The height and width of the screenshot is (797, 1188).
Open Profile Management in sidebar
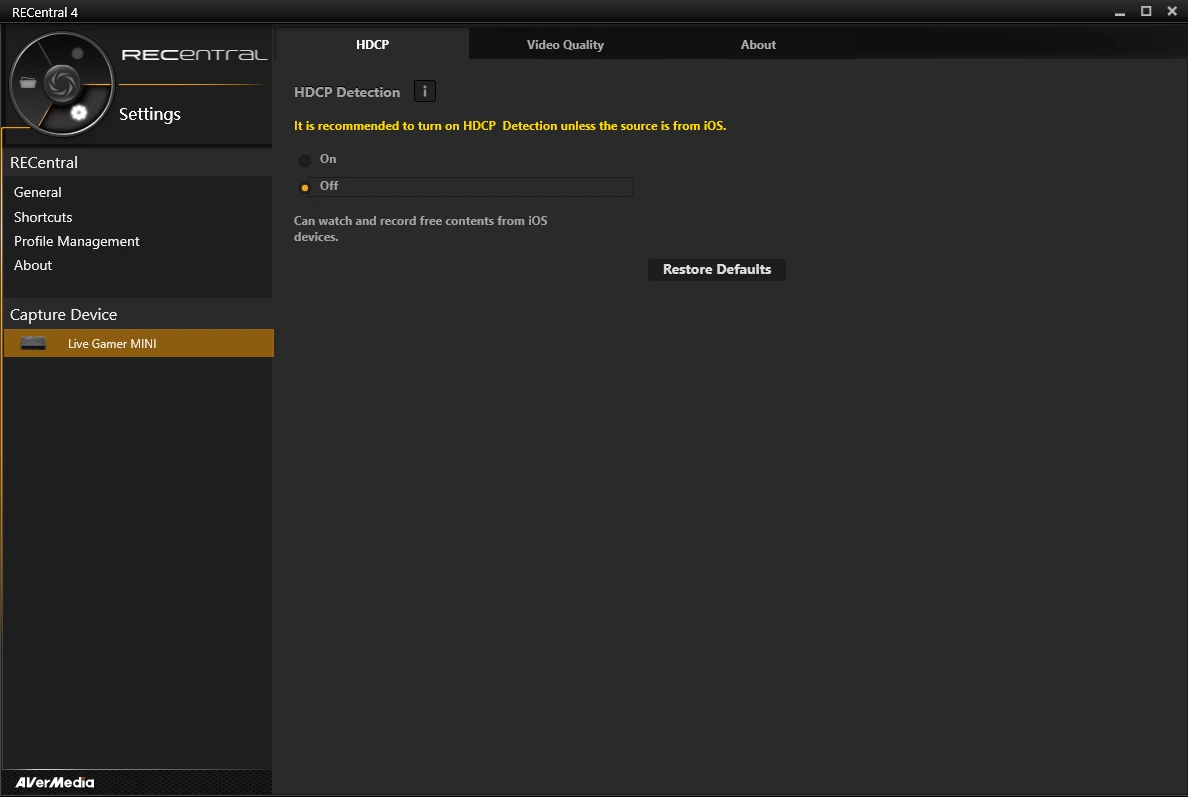[77, 241]
